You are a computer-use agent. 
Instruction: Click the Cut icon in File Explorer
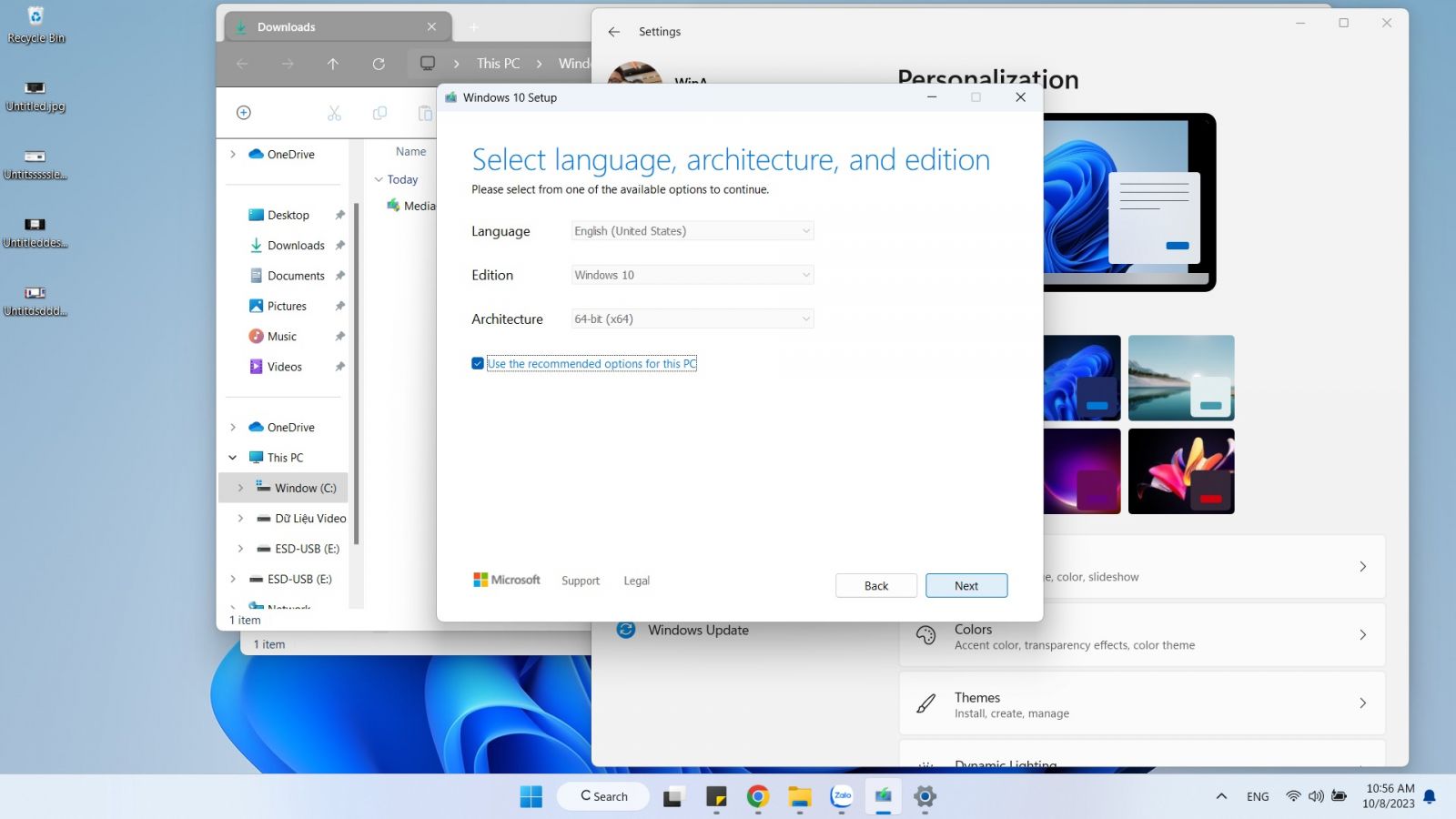click(x=334, y=113)
